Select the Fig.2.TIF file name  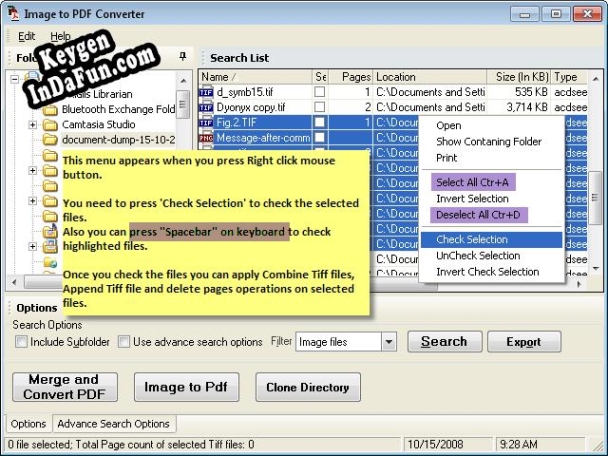coord(236,123)
